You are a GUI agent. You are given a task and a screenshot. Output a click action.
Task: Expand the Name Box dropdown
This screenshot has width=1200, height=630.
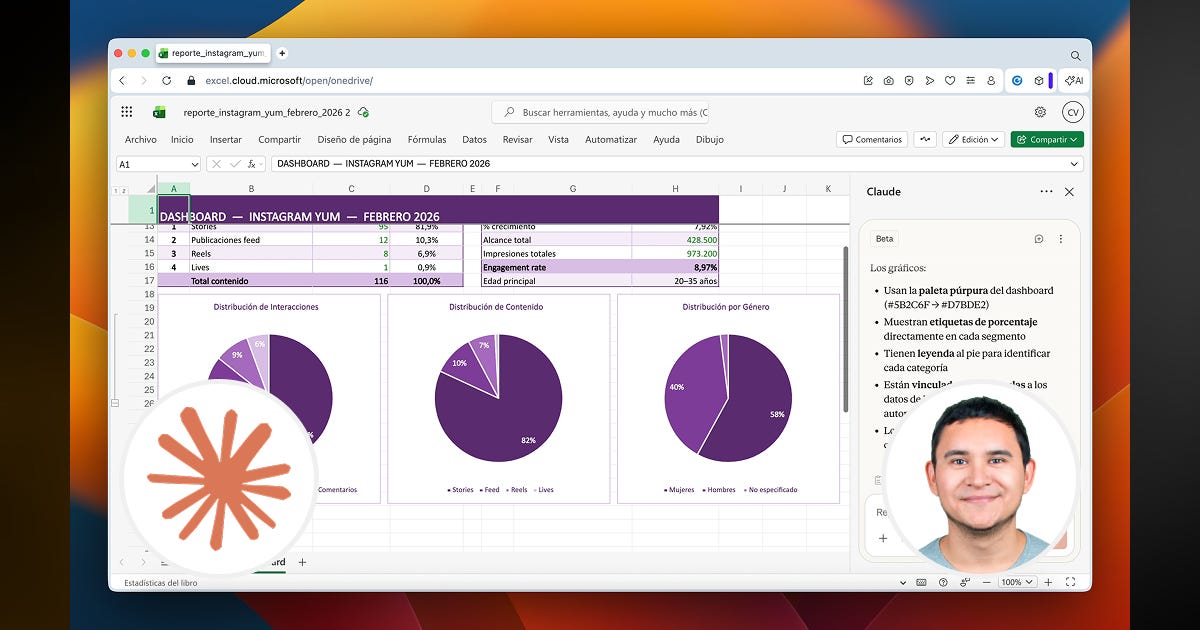coord(194,164)
